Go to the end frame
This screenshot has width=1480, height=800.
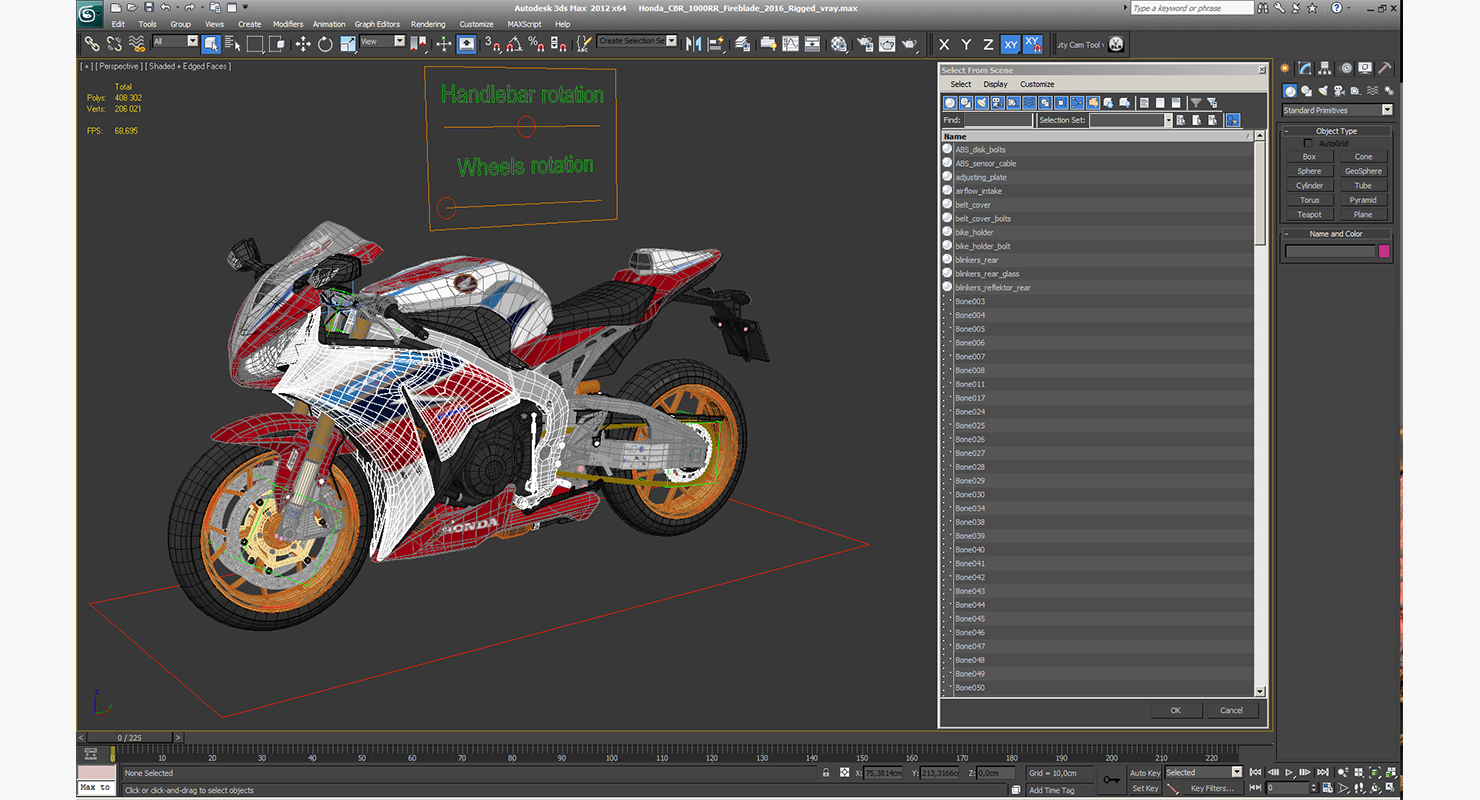pyautogui.click(x=1322, y=772)
